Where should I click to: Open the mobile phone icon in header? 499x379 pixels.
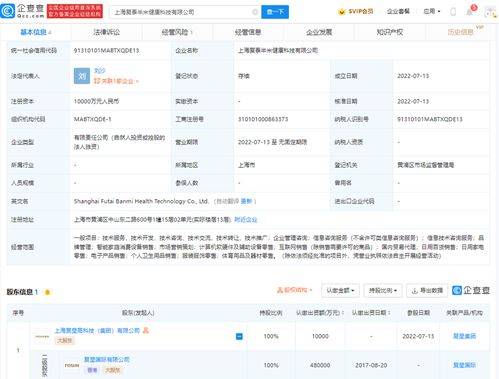click(453, 12)
